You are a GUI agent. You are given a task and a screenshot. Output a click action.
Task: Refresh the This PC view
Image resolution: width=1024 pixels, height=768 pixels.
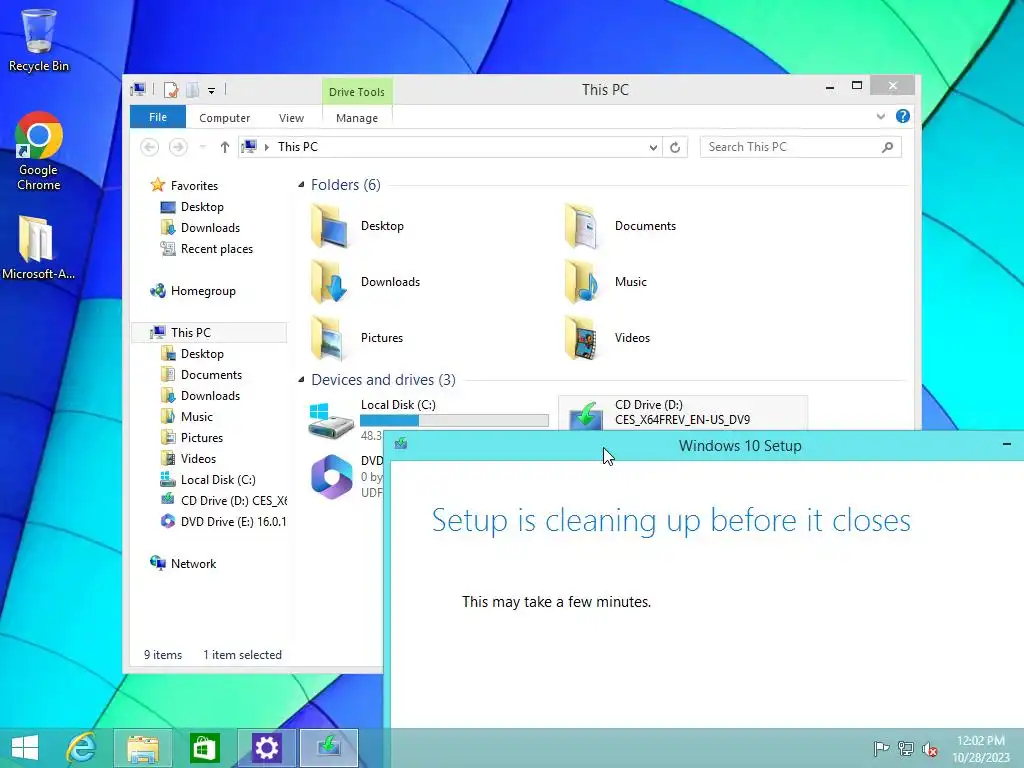[675, 148]
